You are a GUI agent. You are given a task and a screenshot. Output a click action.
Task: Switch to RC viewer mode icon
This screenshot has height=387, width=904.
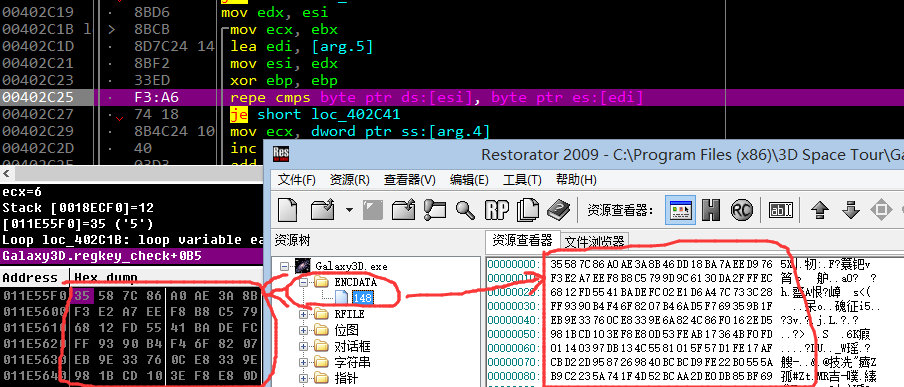tap(741, 210)
